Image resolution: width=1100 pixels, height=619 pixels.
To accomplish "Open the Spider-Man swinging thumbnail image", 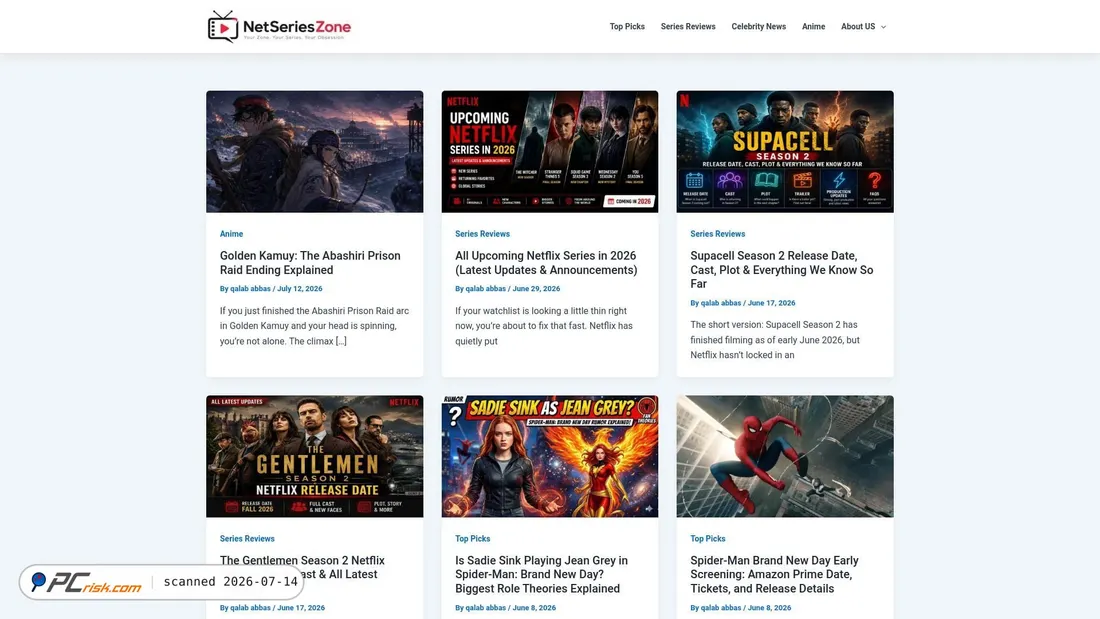I will (785, 456).
